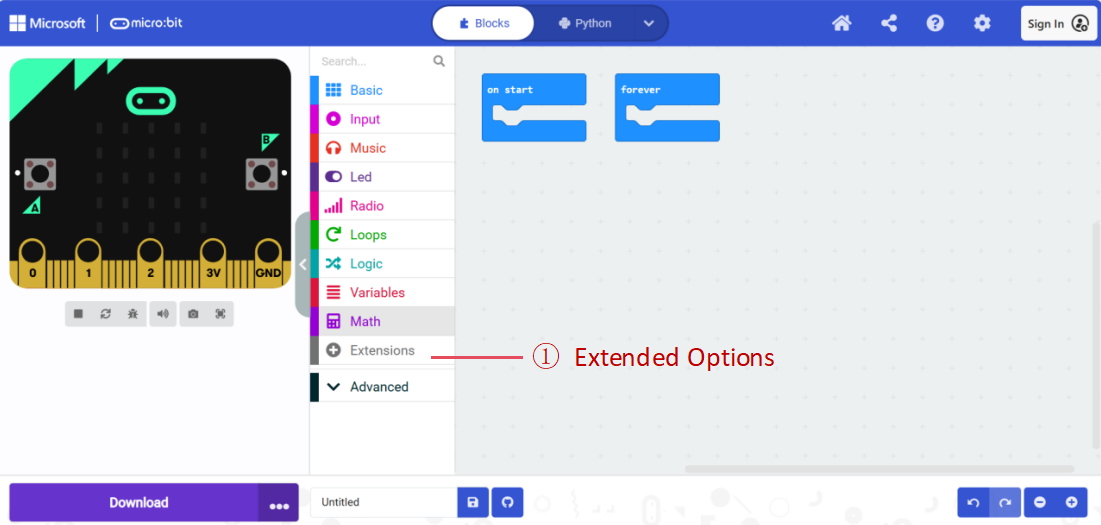Save project with the disk icon
Viewport: 1101px width, 525px height.
click(x=473, y=503)
